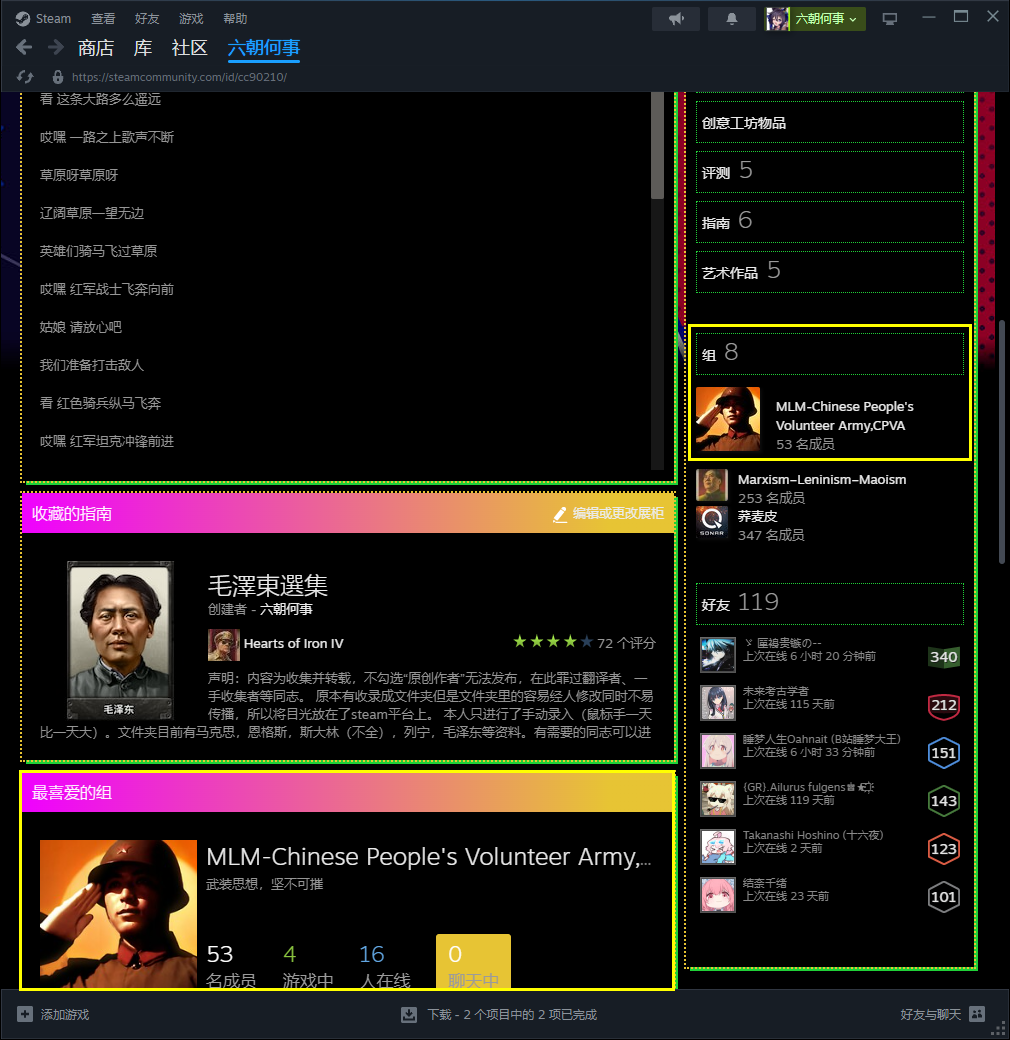Click the downloads icon in the bottom bar

(x=409, y=1014)
